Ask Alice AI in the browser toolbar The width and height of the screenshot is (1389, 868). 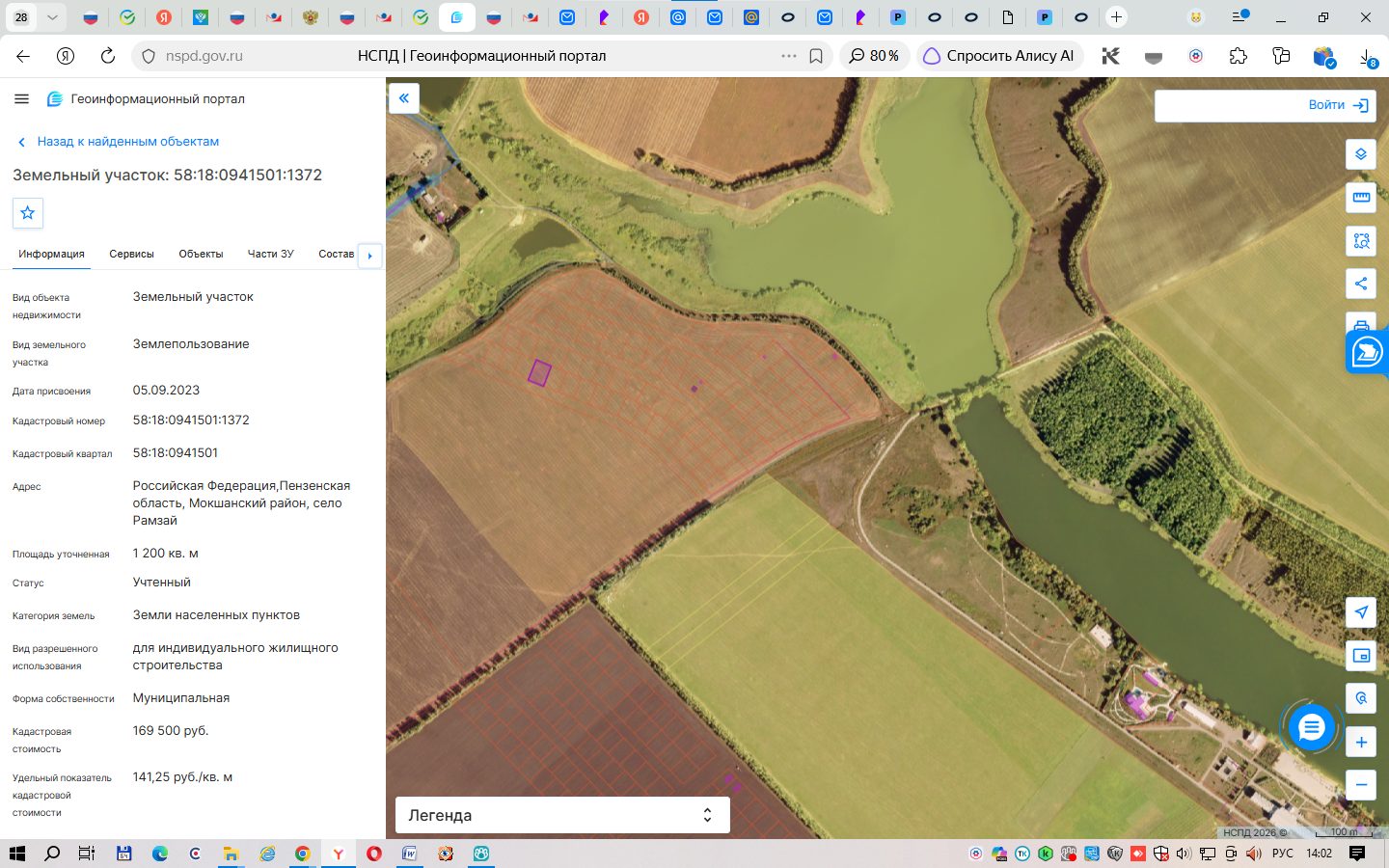[999, 56]
